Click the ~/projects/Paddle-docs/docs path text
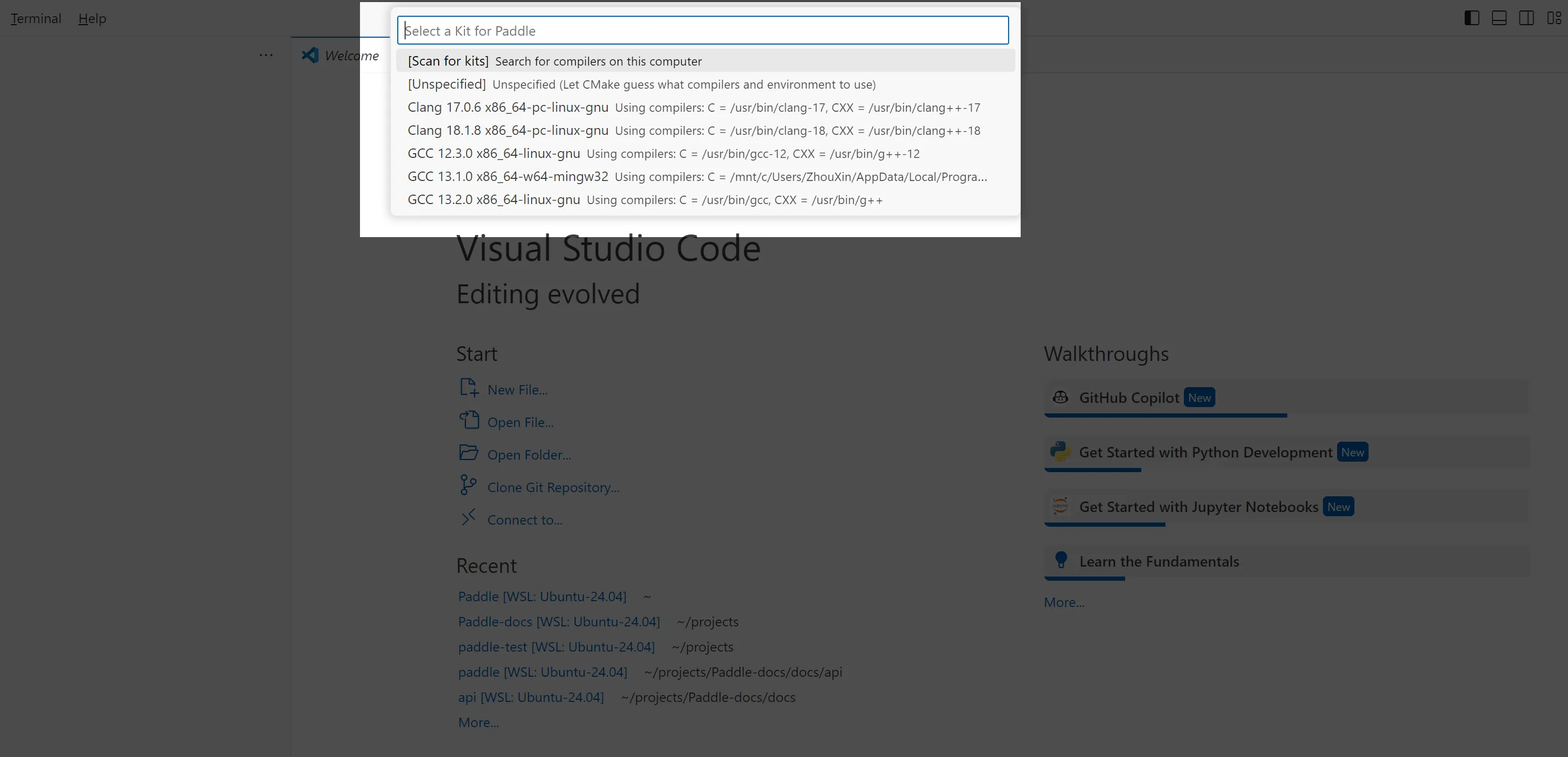Image resolution: width=1568 pixels, height=757 pixels. coord(708,697)
